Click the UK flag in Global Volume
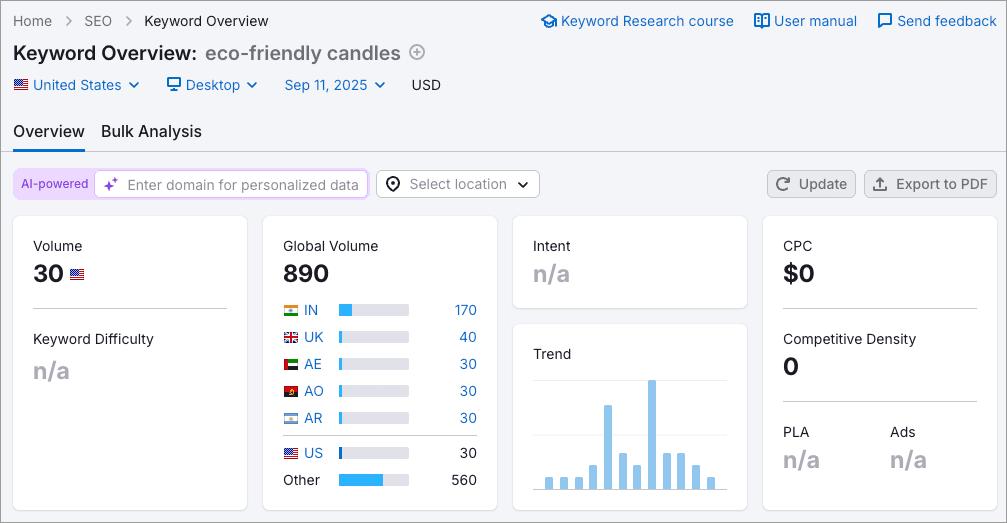Viewport: 1007px width, 523px height. pyautogui.click(x=291, y=337)
